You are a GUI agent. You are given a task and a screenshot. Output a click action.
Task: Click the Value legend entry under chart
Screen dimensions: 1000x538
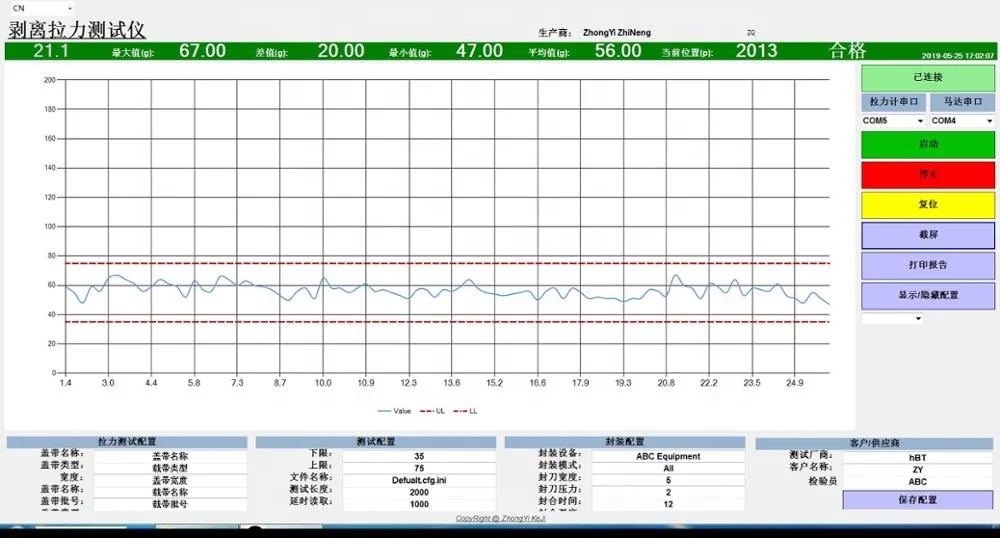point(395,411)
